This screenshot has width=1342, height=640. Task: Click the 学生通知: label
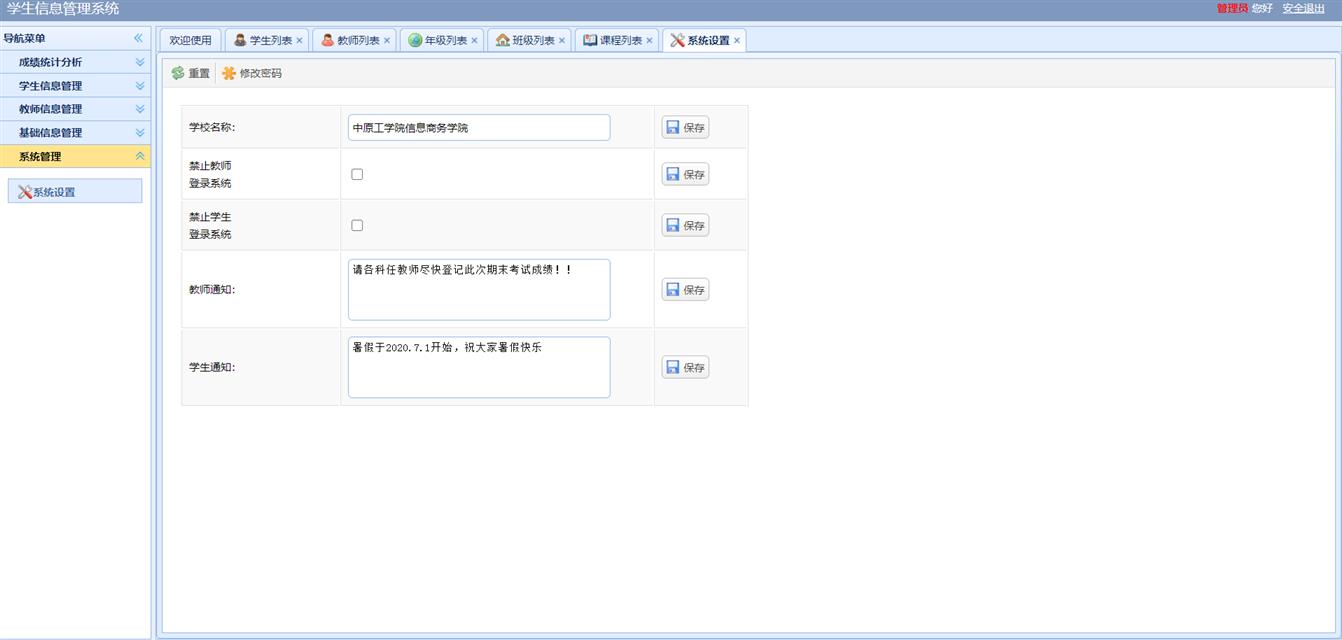212,367
